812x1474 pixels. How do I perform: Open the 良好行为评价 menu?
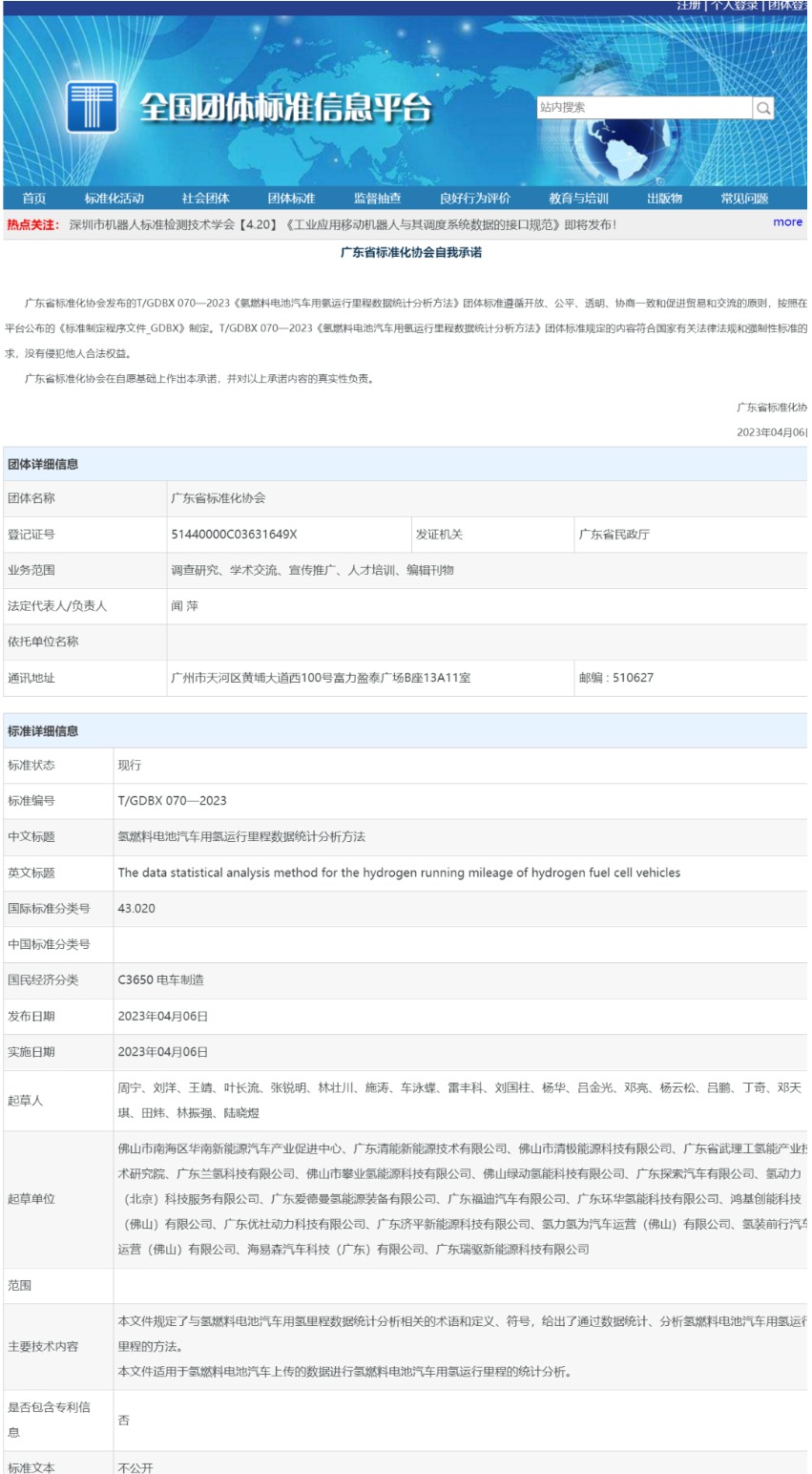(x=473, y=198)
